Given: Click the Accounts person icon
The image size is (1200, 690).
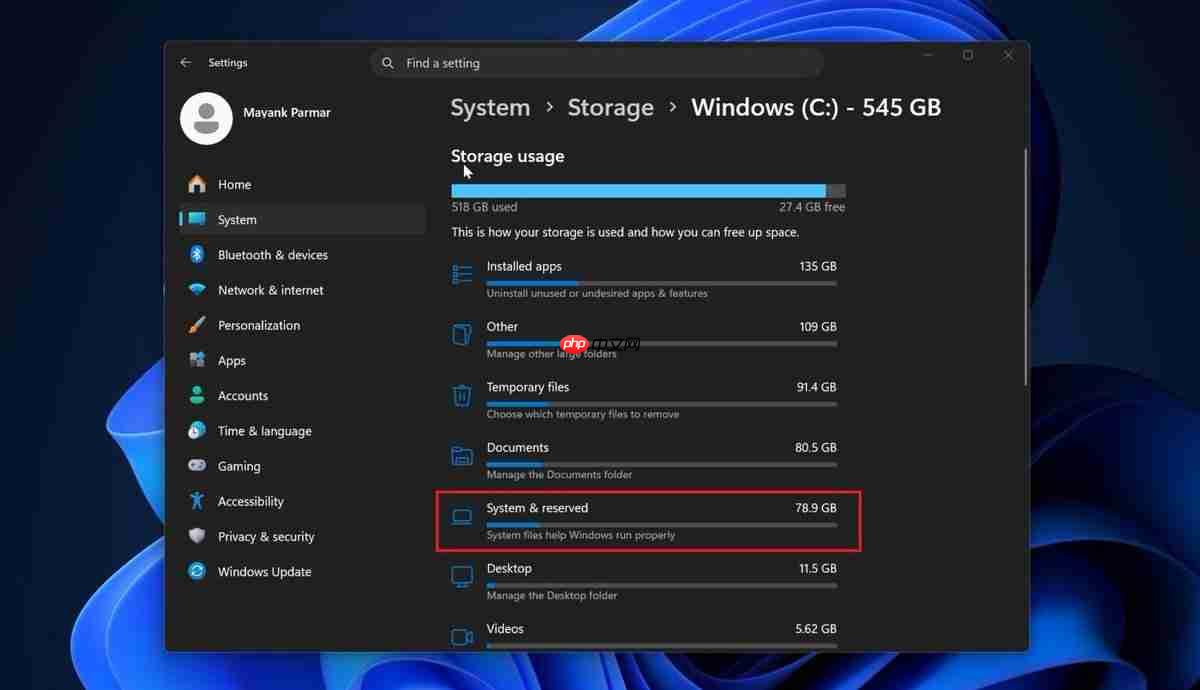Looking at the screenshot, I should click(x=197, y=395).
